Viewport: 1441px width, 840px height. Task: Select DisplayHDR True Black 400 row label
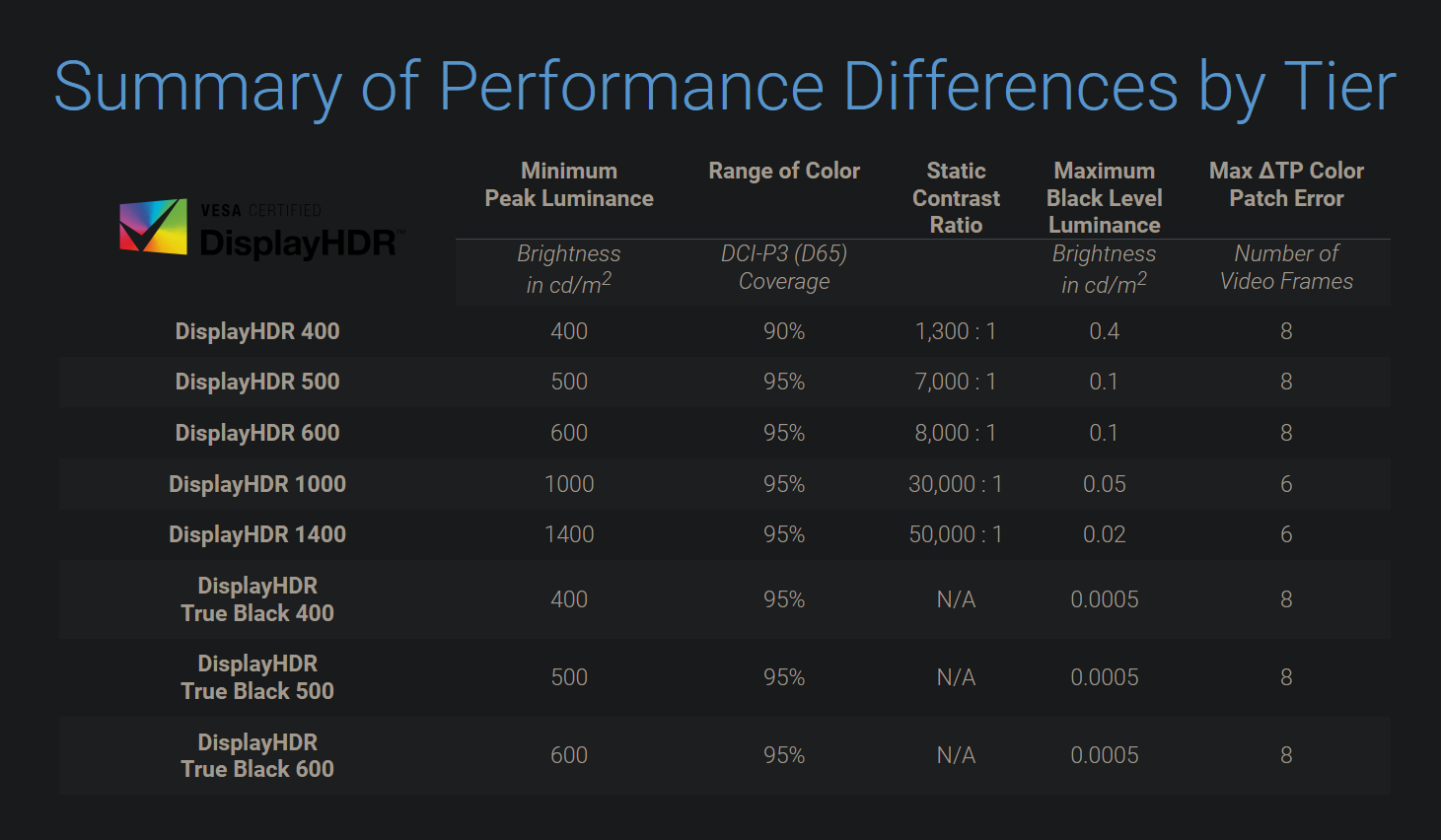[x=257, y=599]
